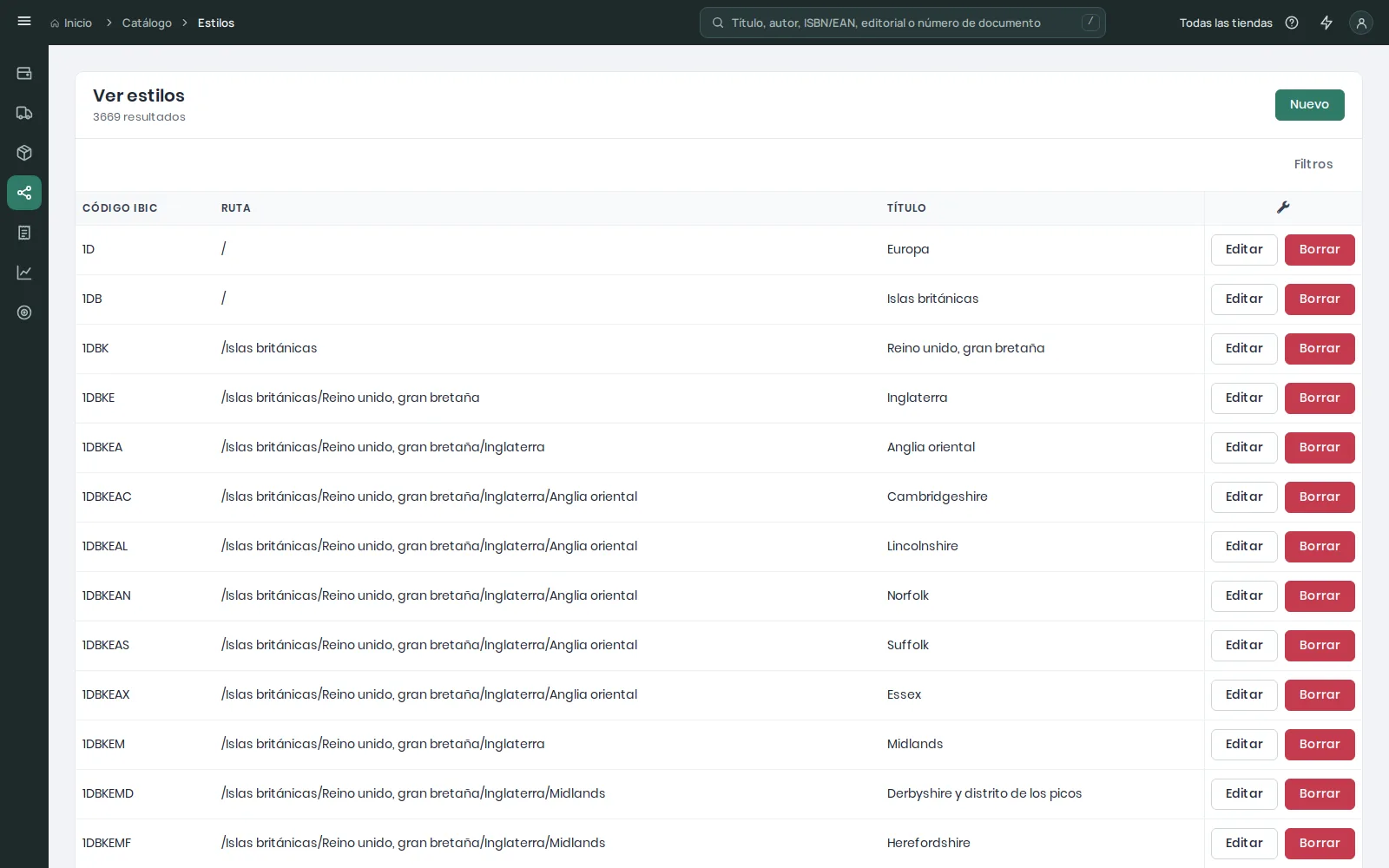Image resolution: width=1389 pixels, height=868 pixels.
Task: Open the Todas las tiendas selector
Action: pos(1226,23)
